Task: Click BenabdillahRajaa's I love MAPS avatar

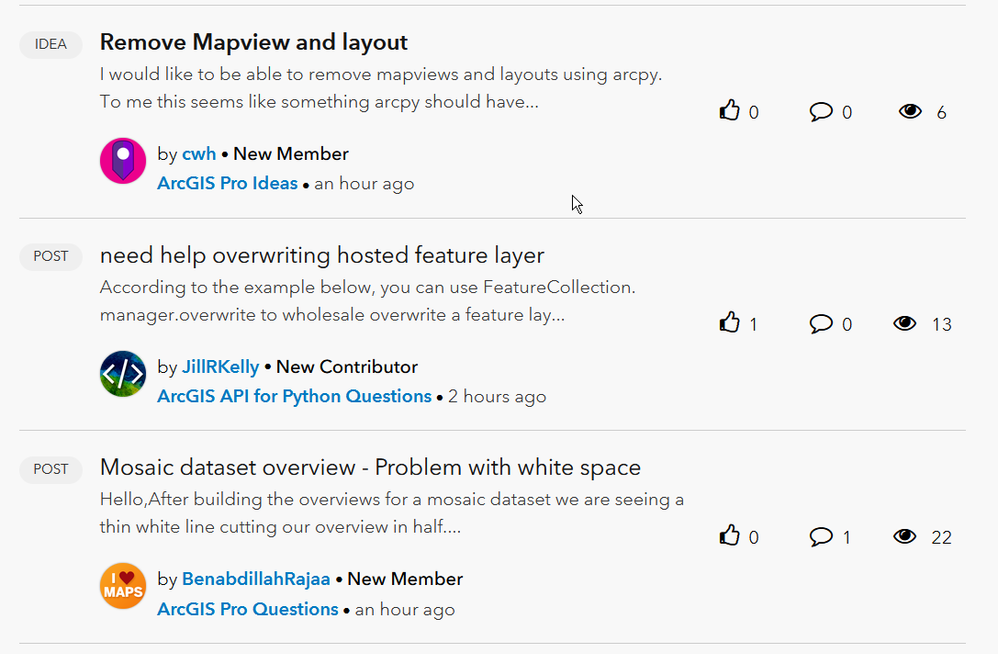Action: click(123, 586)
